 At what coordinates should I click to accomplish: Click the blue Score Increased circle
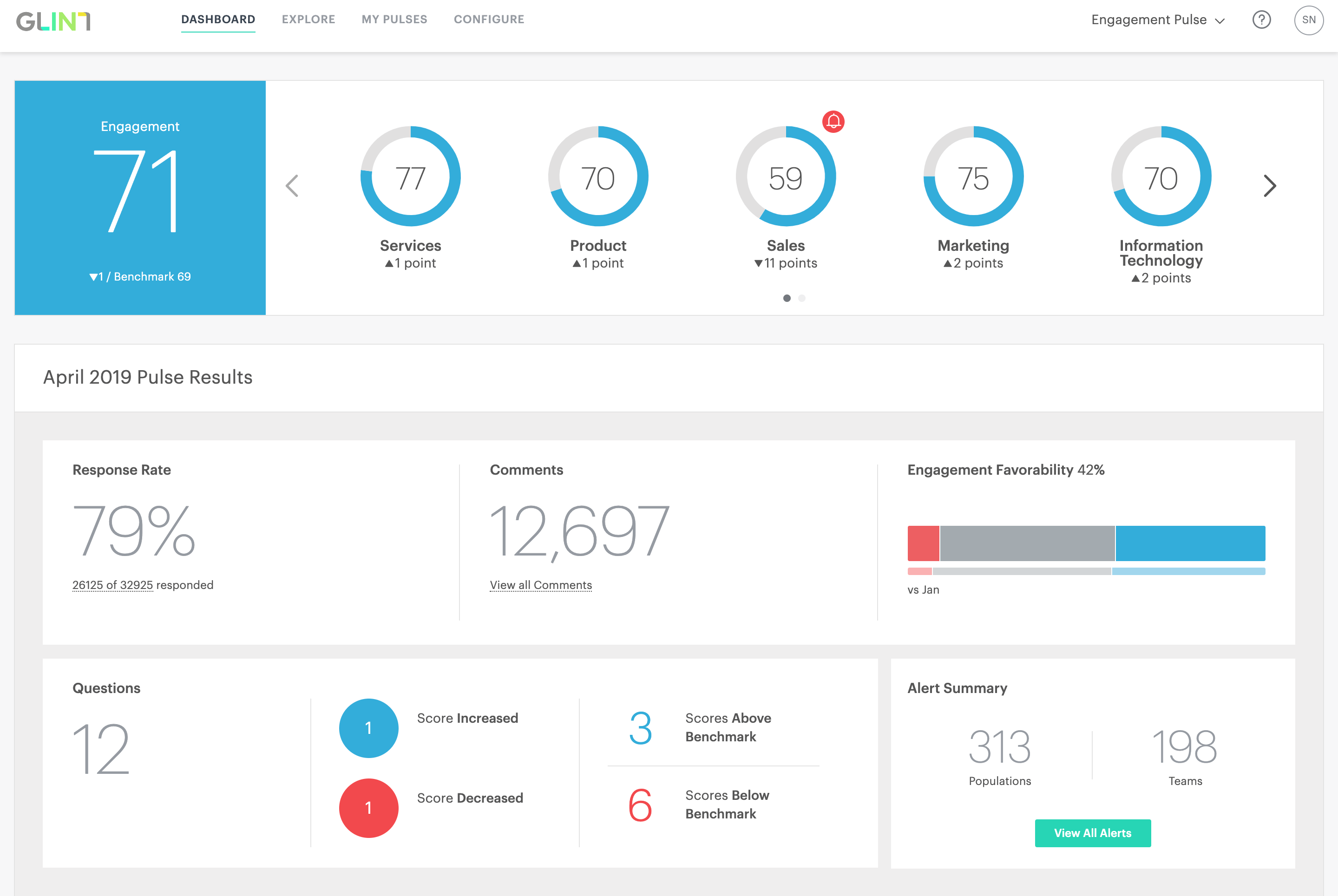click(369, 727)
